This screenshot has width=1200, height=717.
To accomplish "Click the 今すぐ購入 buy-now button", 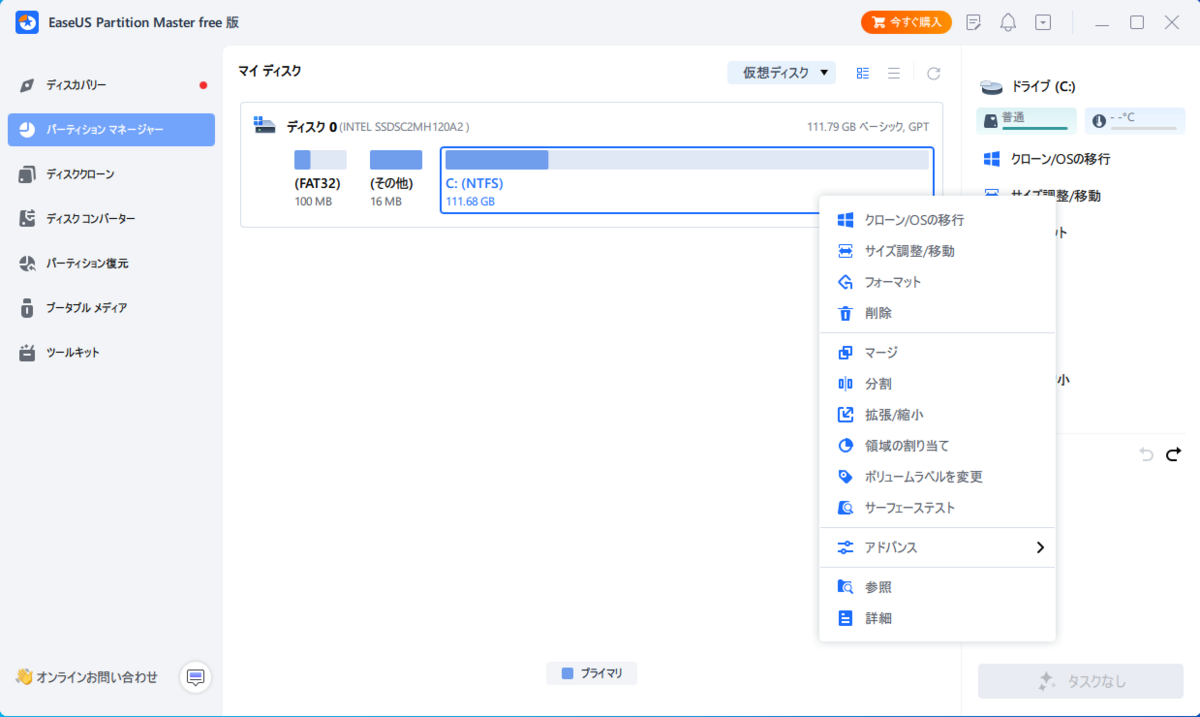I will [906, 22].
